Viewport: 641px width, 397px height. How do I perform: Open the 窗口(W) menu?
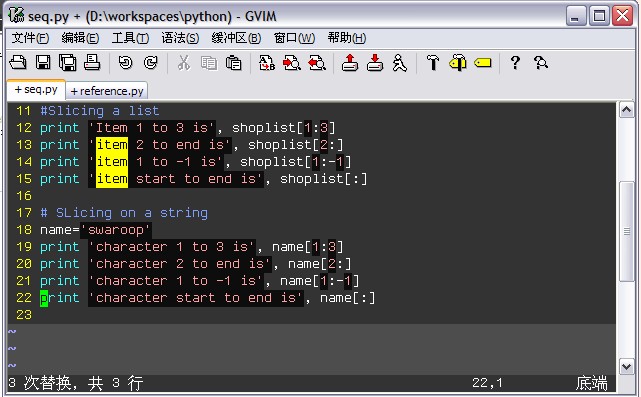point(294,38)
